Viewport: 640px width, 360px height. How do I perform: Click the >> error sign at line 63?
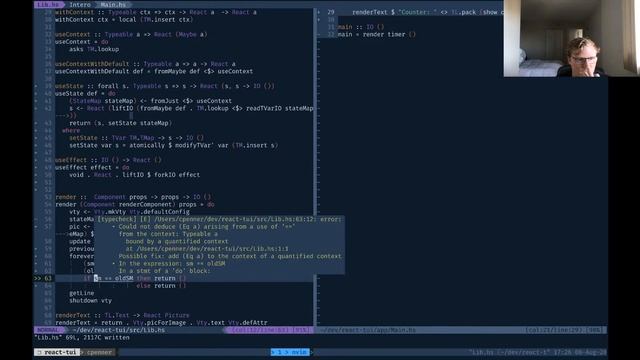[x=38, y=278]
